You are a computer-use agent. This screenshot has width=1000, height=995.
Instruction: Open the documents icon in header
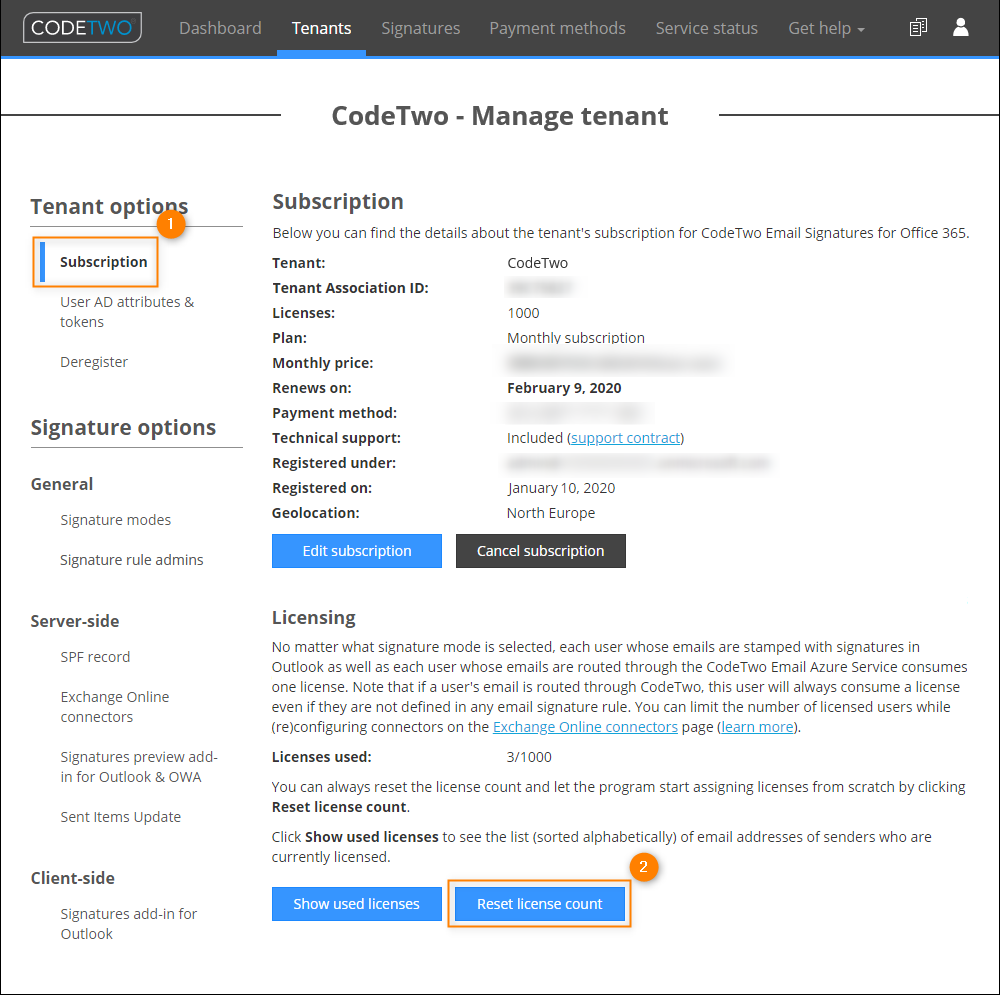[918, 27]
